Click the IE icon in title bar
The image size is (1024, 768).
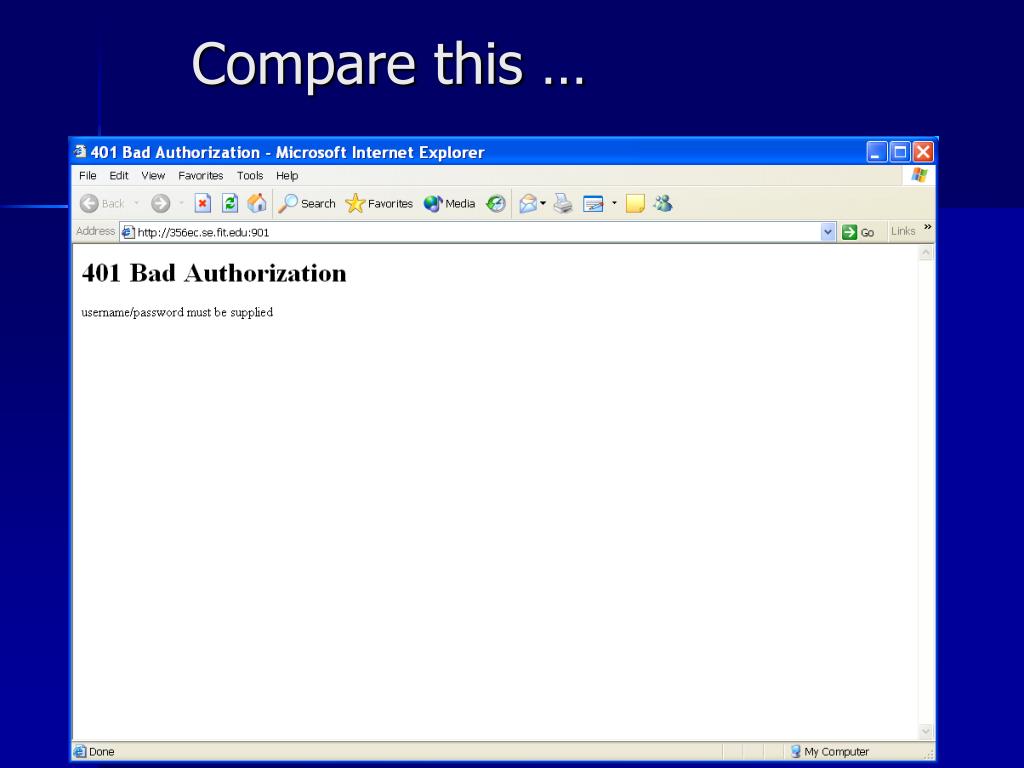[x=80, y=152]
